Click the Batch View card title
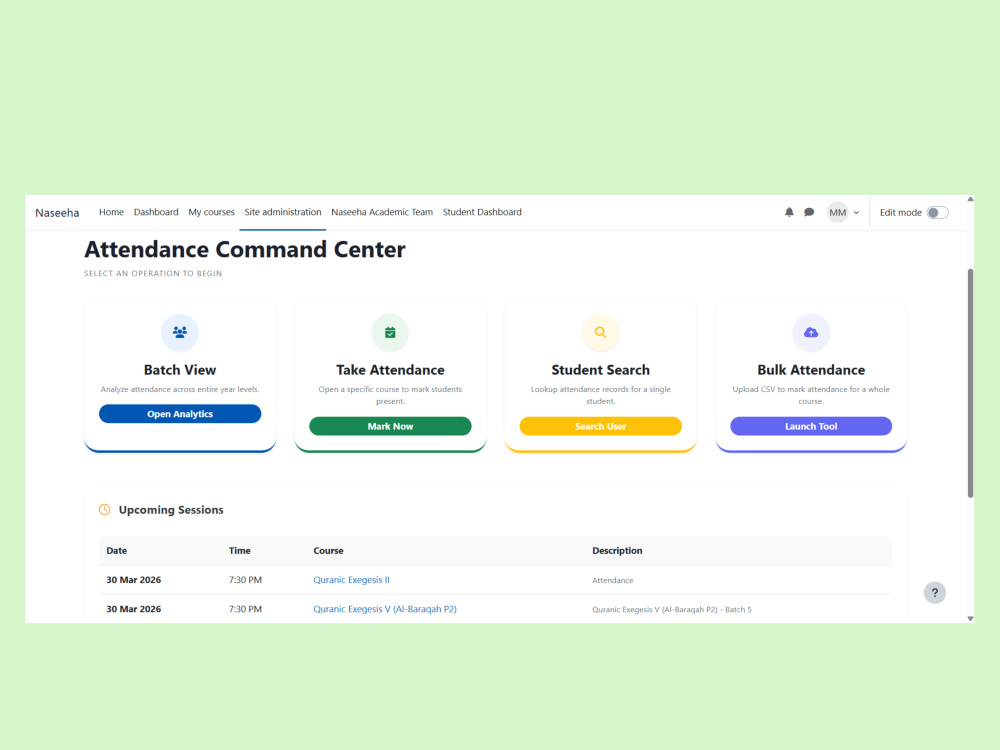 coord(180,370)
